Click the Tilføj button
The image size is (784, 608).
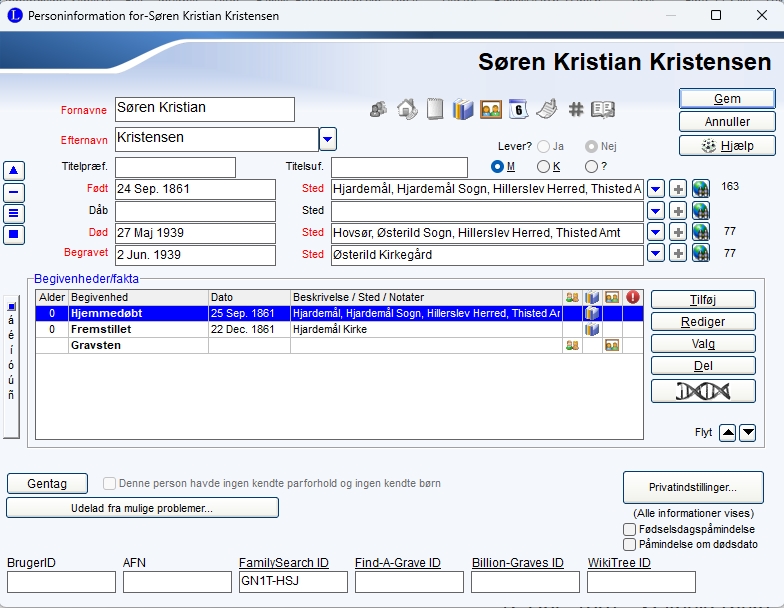pos(703,300)
